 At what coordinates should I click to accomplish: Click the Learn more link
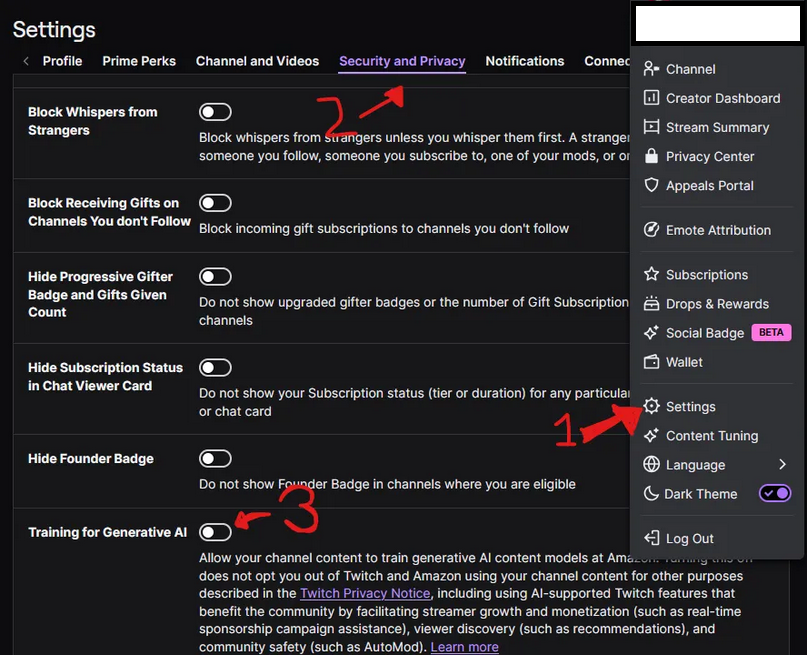(464, 647)
